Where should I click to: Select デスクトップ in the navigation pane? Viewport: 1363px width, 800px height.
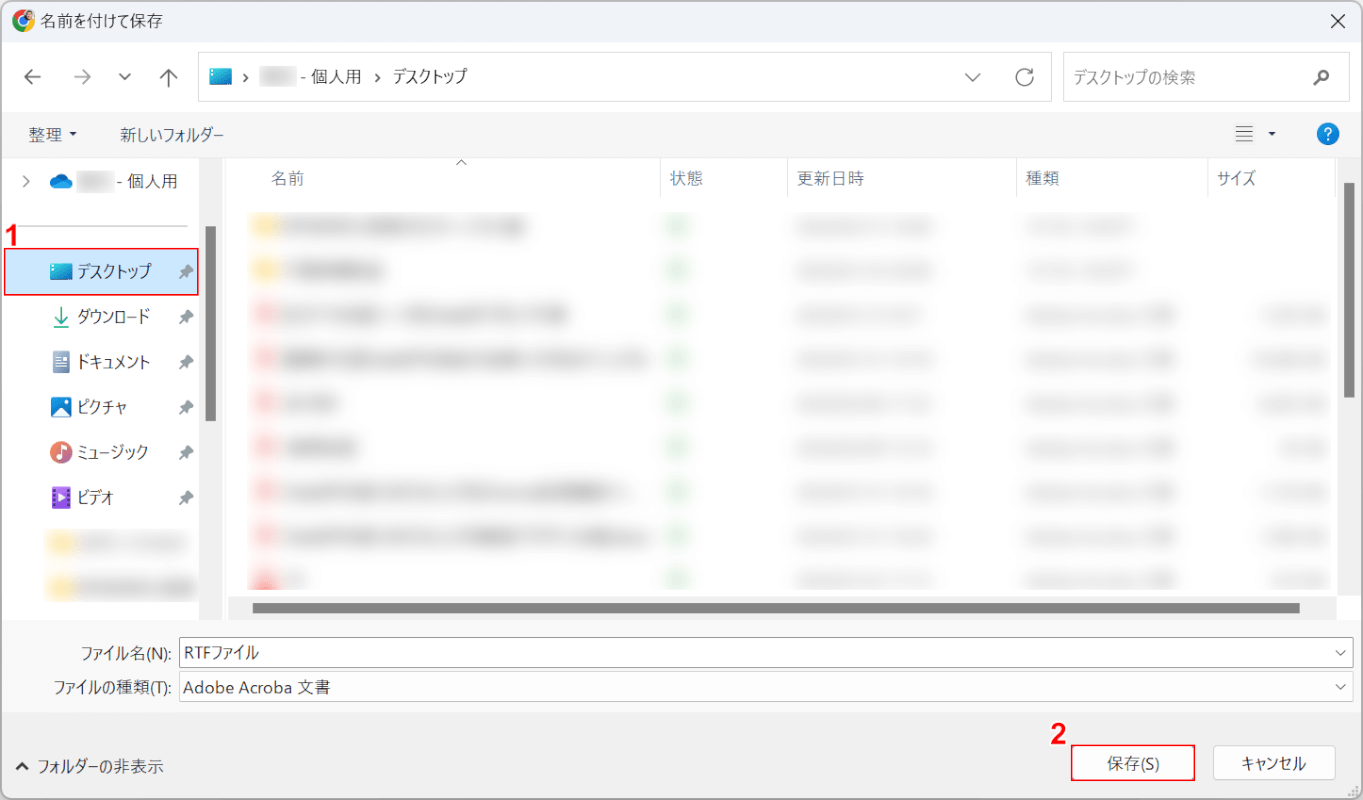[x=101, y=271]
